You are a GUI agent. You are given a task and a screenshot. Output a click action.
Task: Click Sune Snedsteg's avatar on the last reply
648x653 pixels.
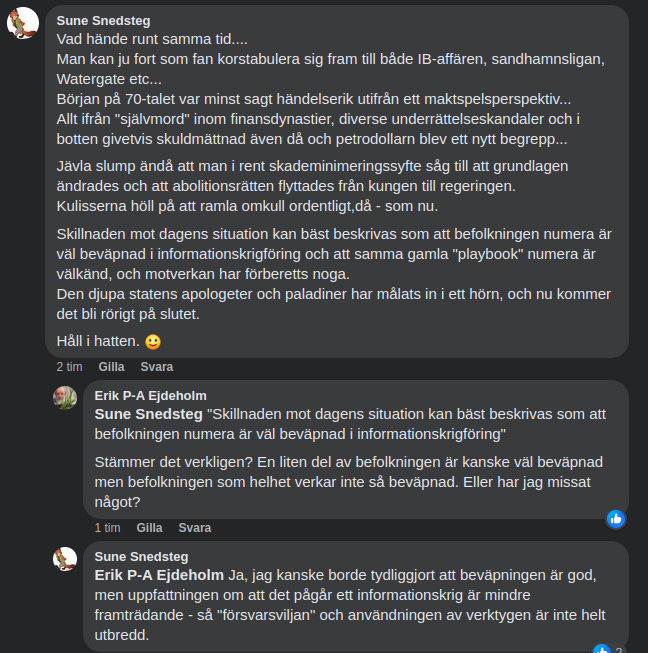65,558
